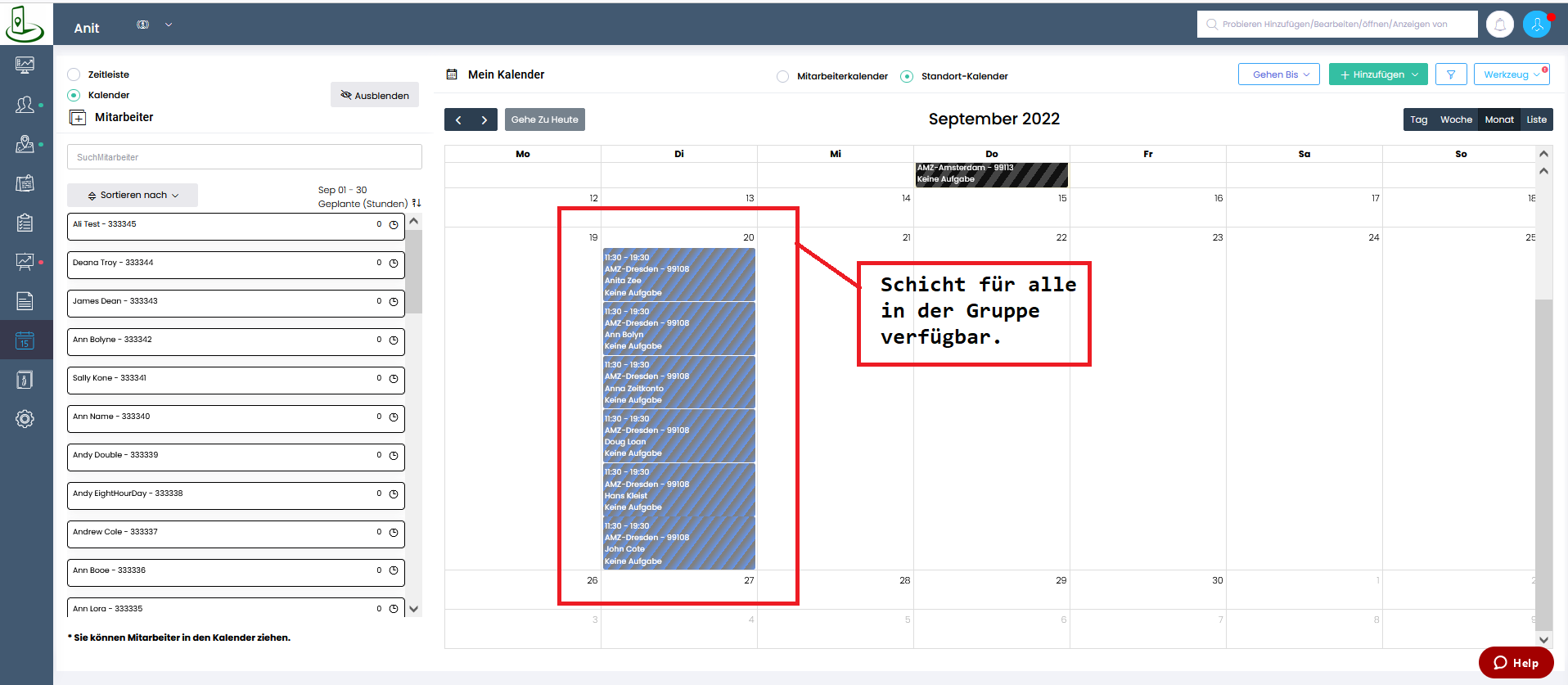Viewport: 1568px width, 685px height.
Task: Switch to the Liste view tab
Action: click(1536, 119)
